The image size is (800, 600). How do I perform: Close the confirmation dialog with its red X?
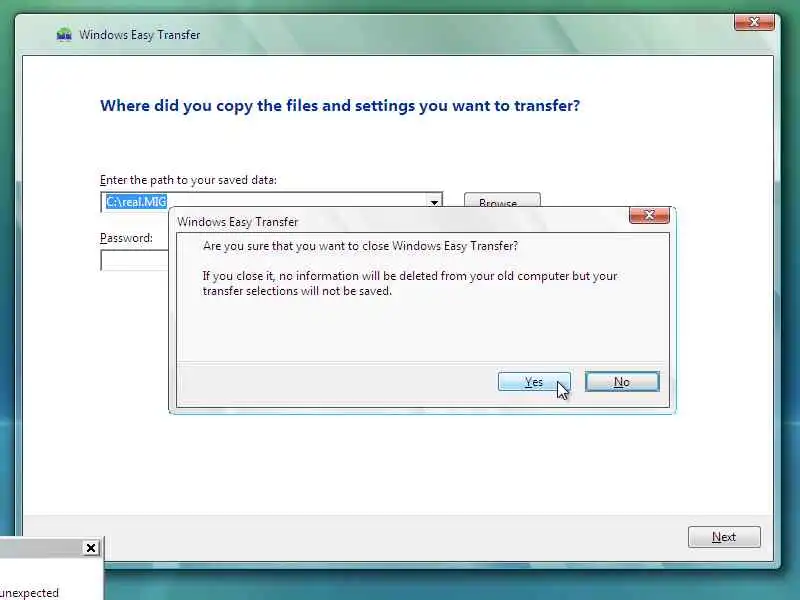tap(649, 215)
